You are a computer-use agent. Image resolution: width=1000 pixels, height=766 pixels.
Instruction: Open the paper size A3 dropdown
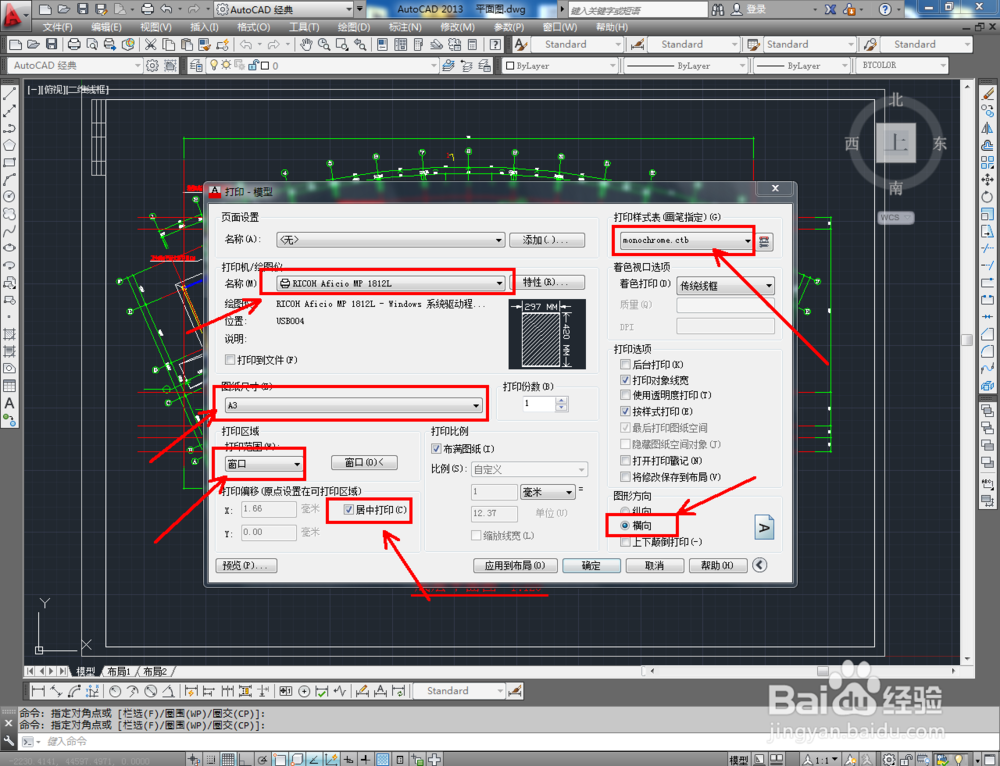353,405
